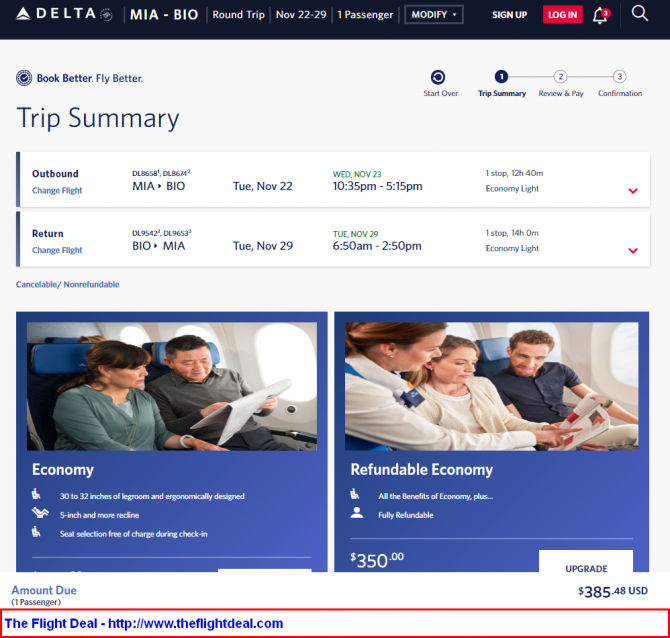Click the $385.48 USD amount due
Screen dimensions: 670x638
pyautogui.click(x=613, y=592)
